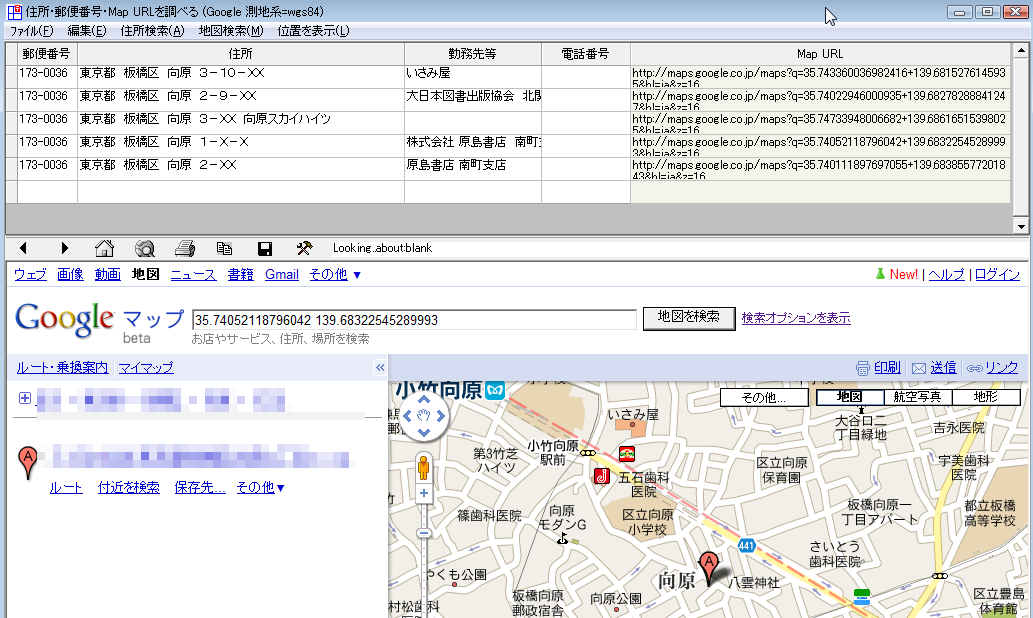This screenshot has width=1033, height=618.
Task: Go forward with the right arrow toolbar button
Action: pos(64,248)
